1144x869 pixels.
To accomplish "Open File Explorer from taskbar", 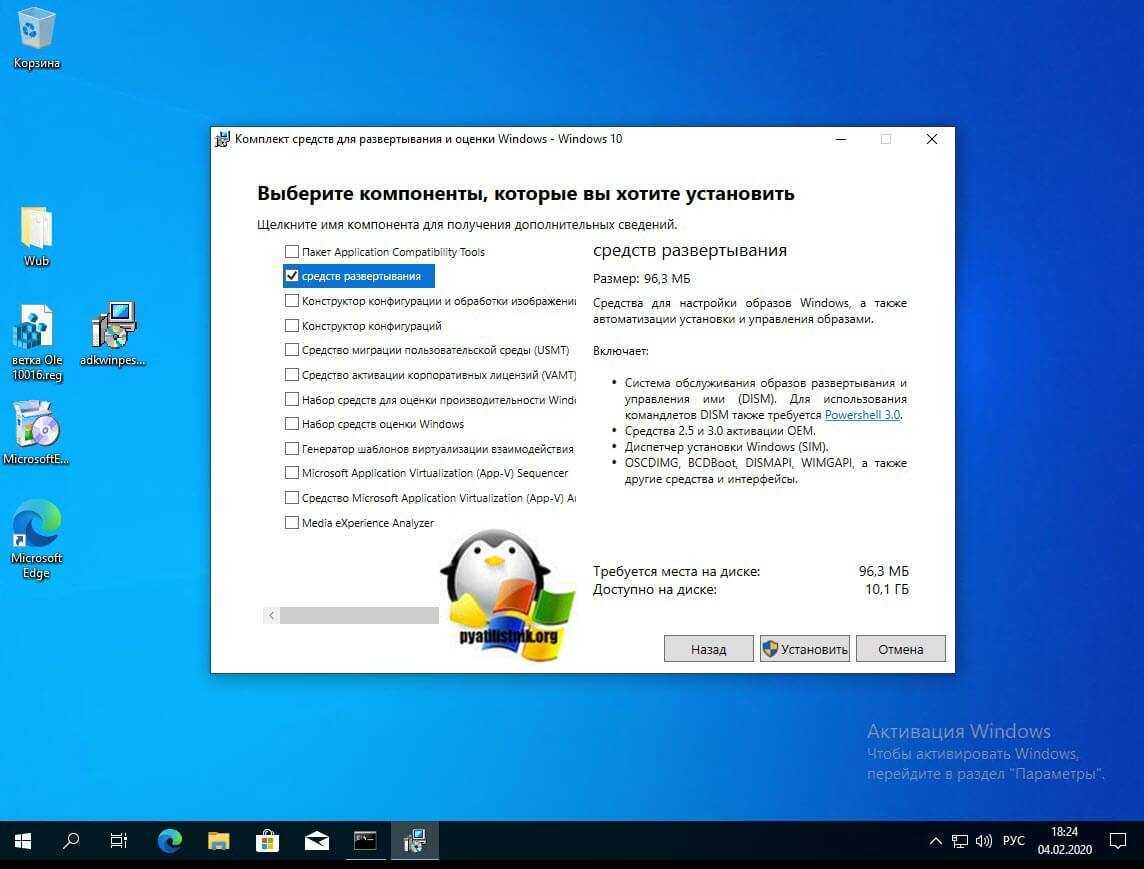I will point(218,841).
